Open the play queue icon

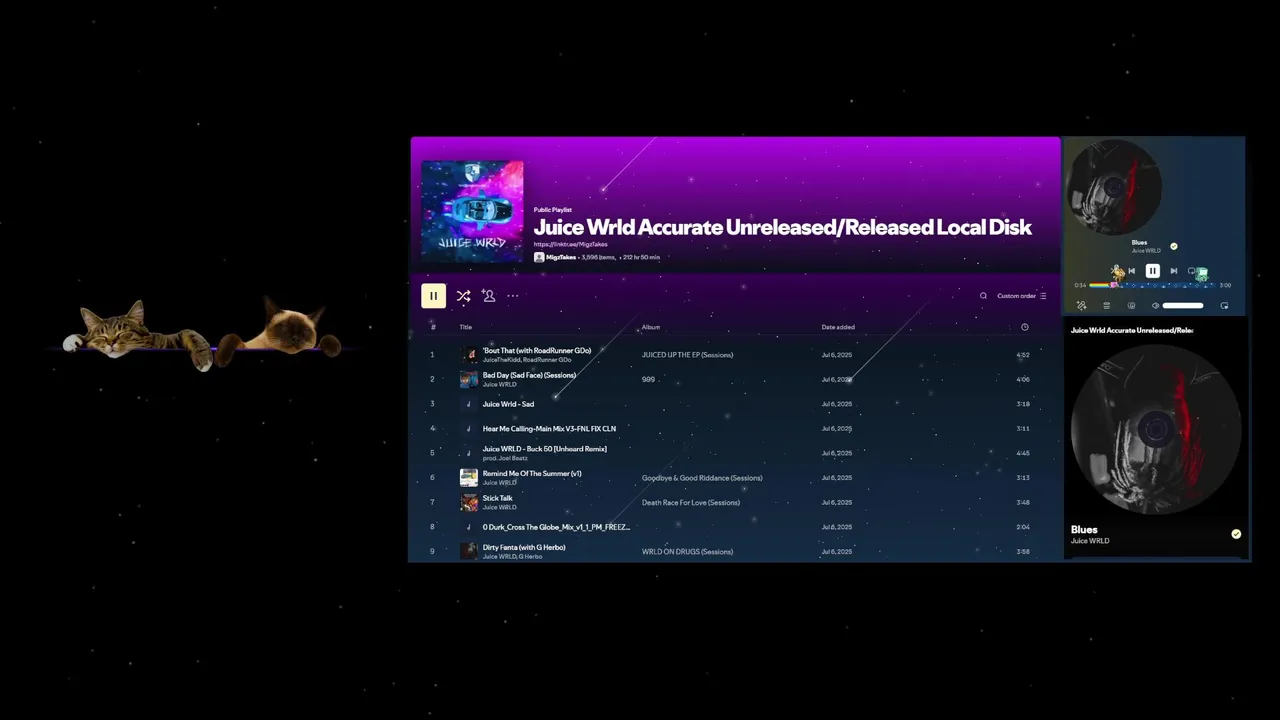(x=1106, y=306)
